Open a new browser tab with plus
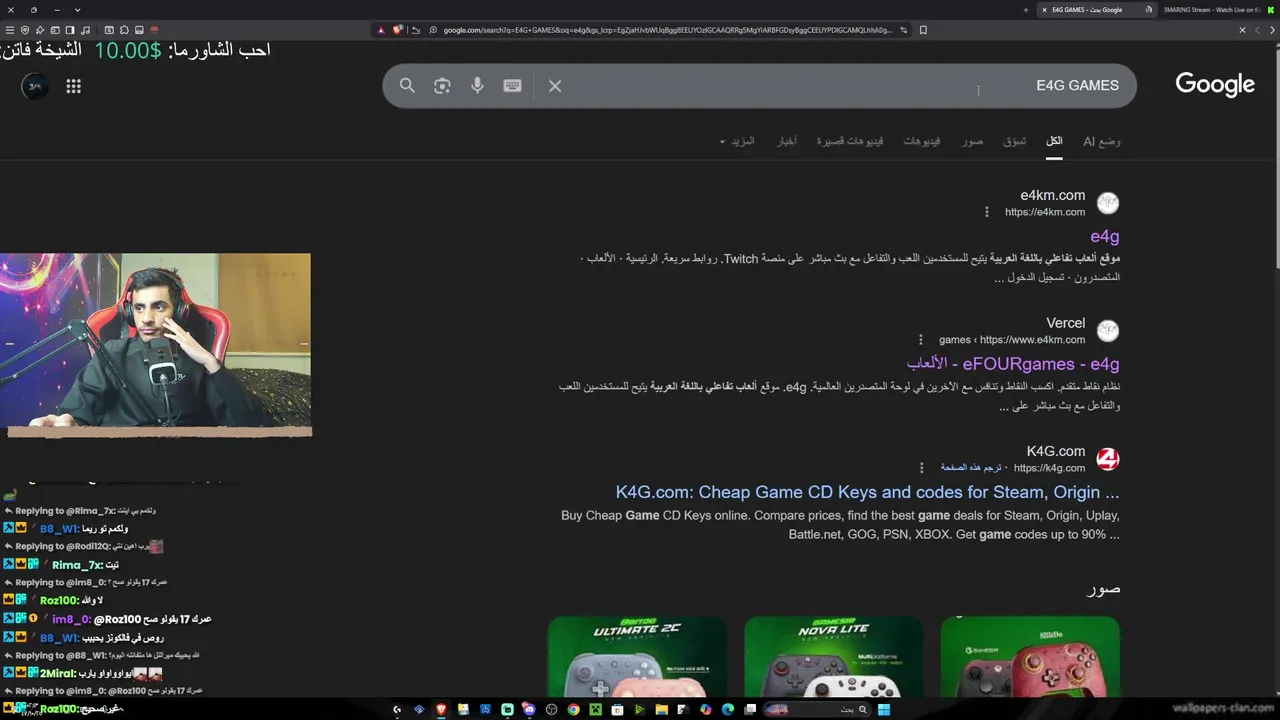 [1025, 10]
